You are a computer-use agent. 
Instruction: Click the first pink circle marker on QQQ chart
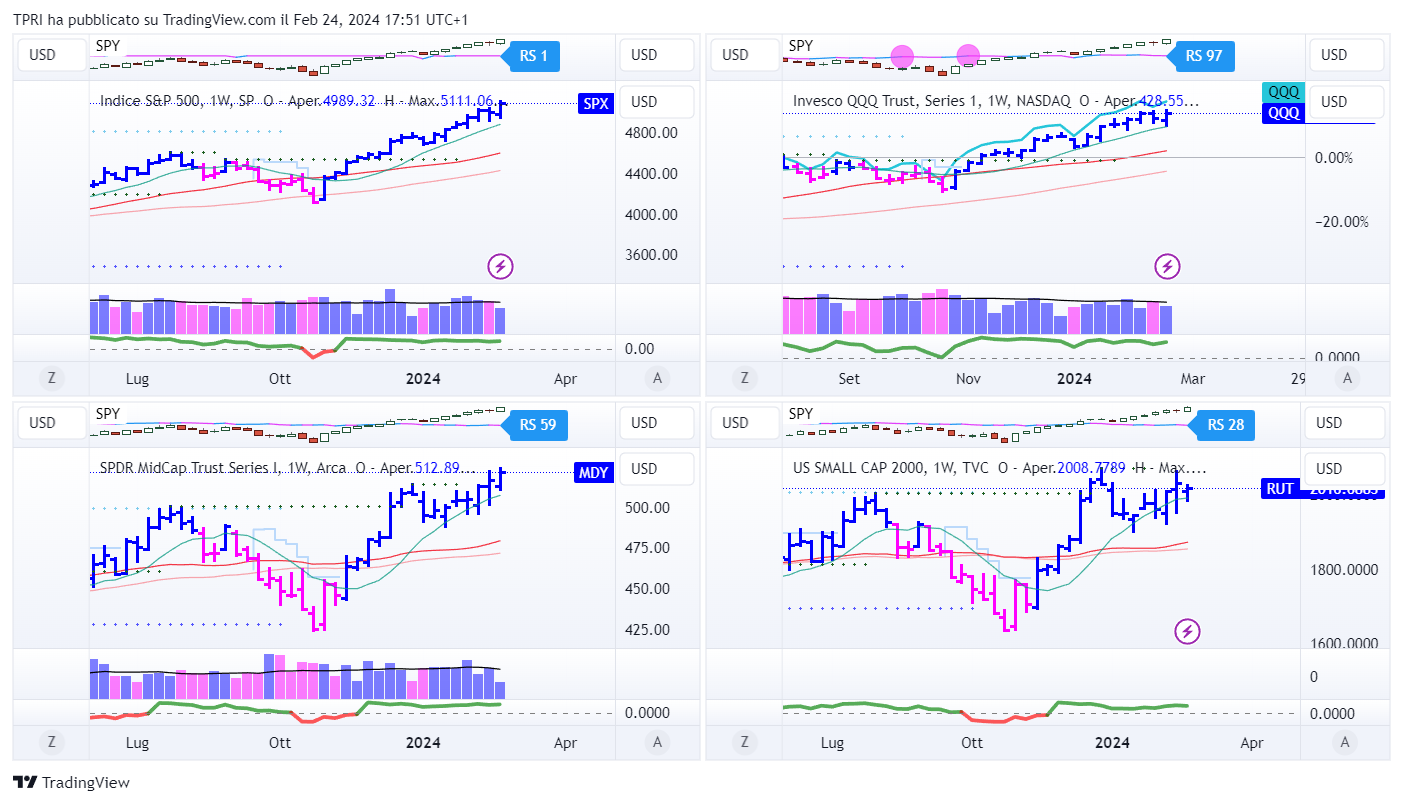coord(902,56)
